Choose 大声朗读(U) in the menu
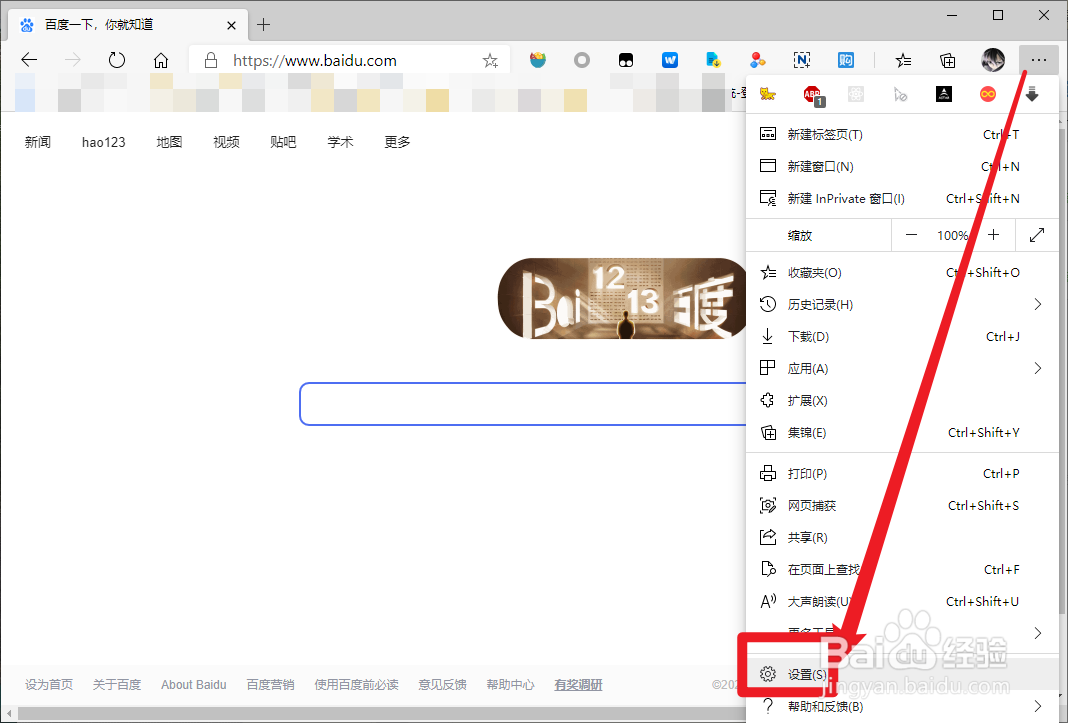This screenshot has width=1068, height=723. point(902,602)
